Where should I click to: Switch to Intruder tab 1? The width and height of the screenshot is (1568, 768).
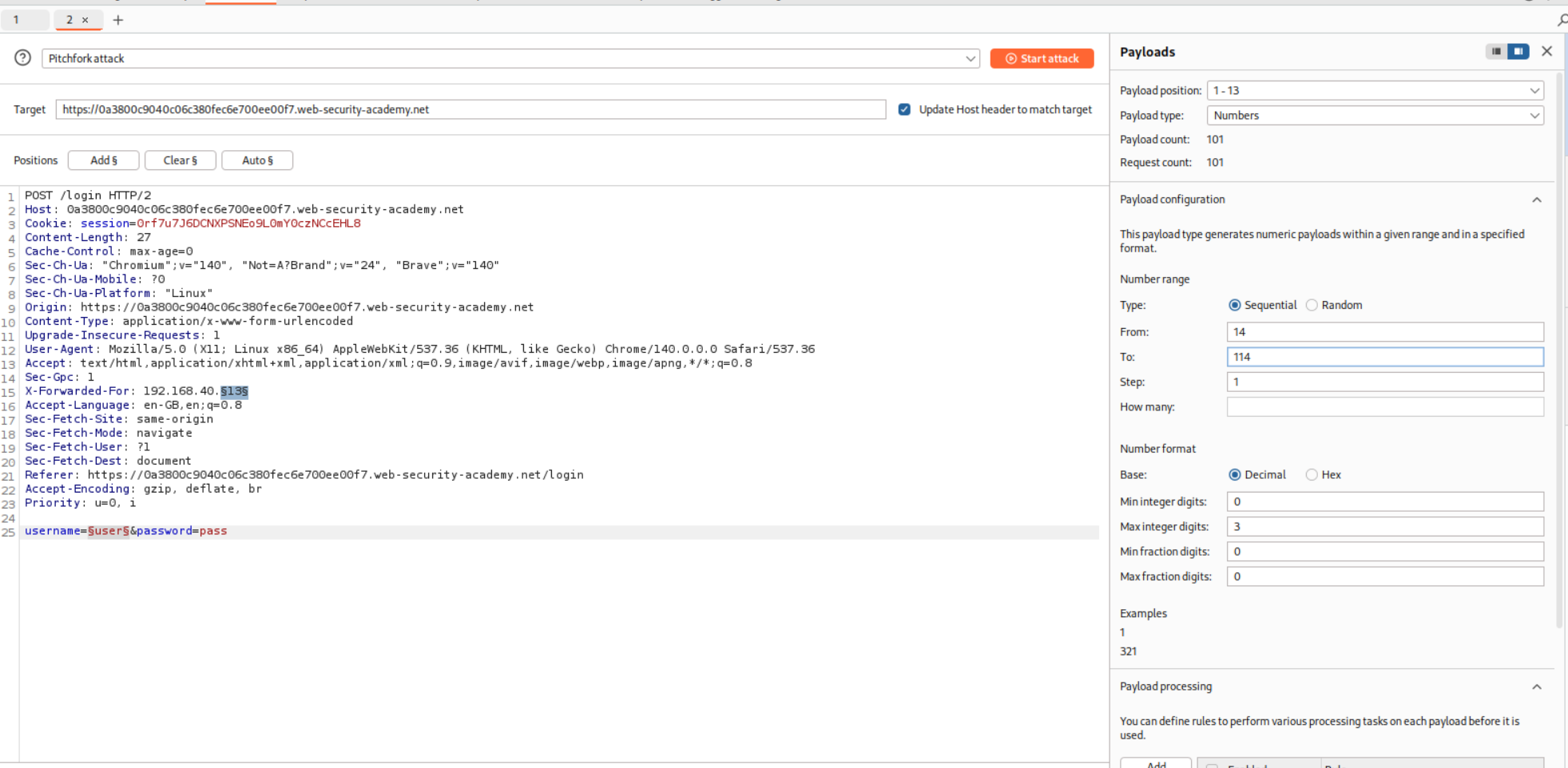[17, 20]
